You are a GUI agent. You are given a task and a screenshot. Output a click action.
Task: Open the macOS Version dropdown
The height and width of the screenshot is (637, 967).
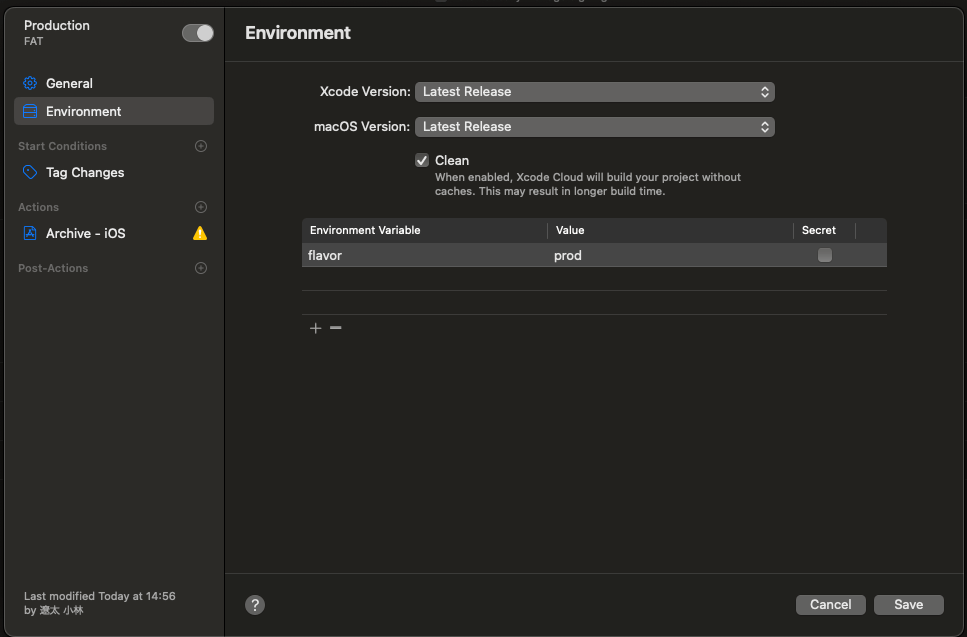(595, 127)
